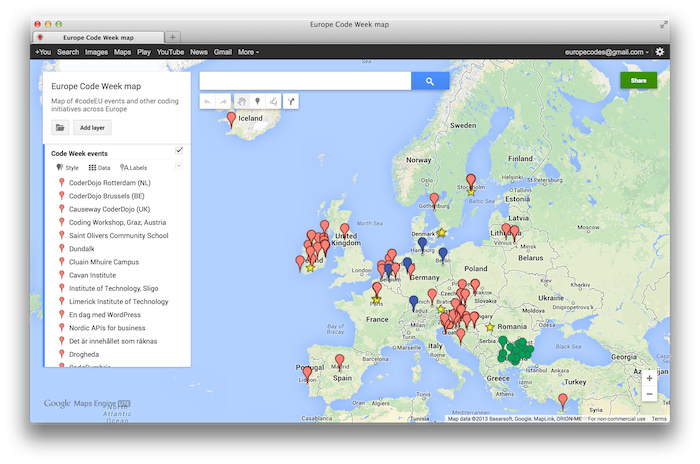Toggle Code Week events layer checkbox
Image resolution: width=700 pixels, height=464 pixels.
point(179,150)
